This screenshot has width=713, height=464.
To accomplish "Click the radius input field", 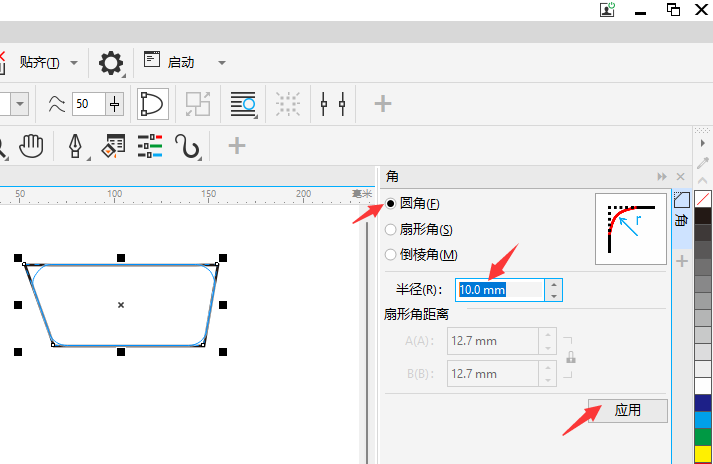I will pyautogui.click(x=500, y=290).
